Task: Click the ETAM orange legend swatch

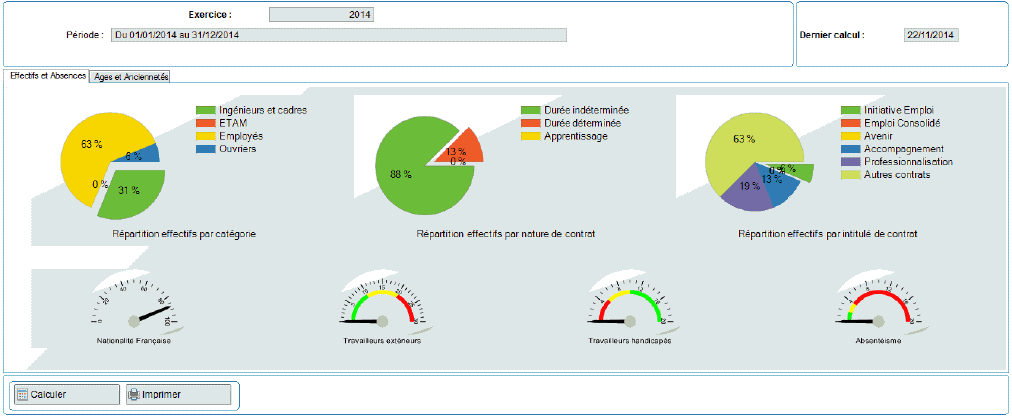Action: click(205, 123)
